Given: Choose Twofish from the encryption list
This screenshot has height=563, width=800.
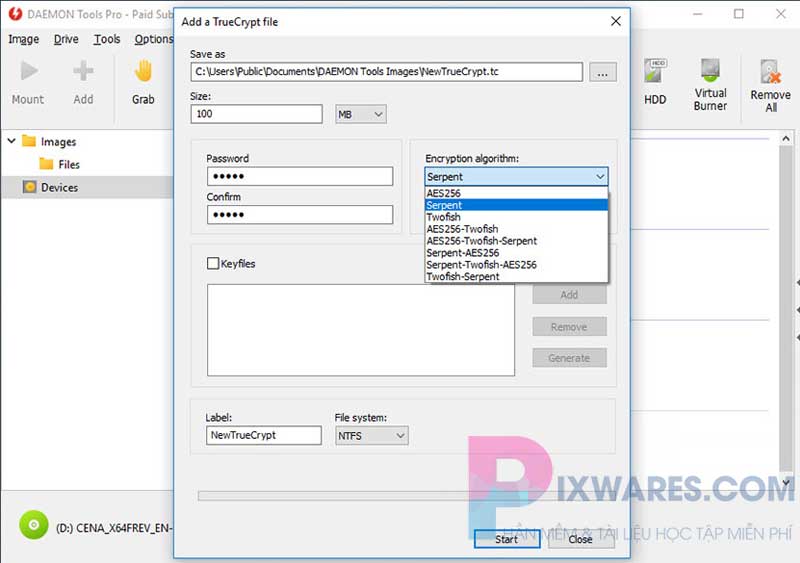Looking at the screenshot, I should [444, 217].
